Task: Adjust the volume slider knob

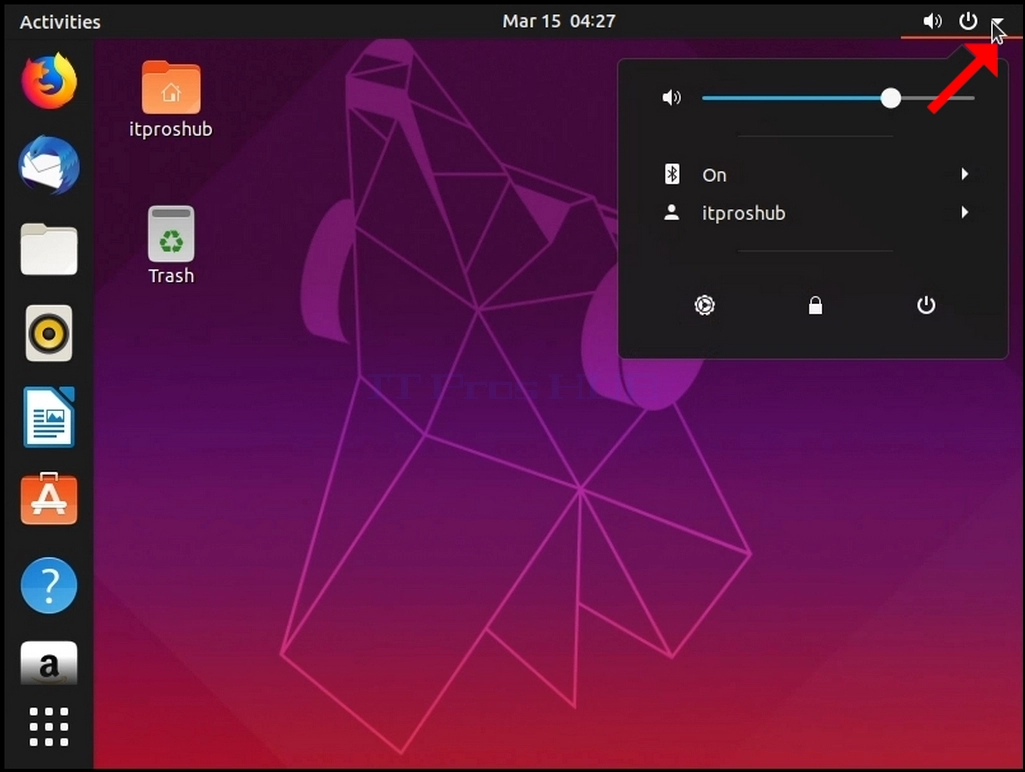Action: point(890,98)
